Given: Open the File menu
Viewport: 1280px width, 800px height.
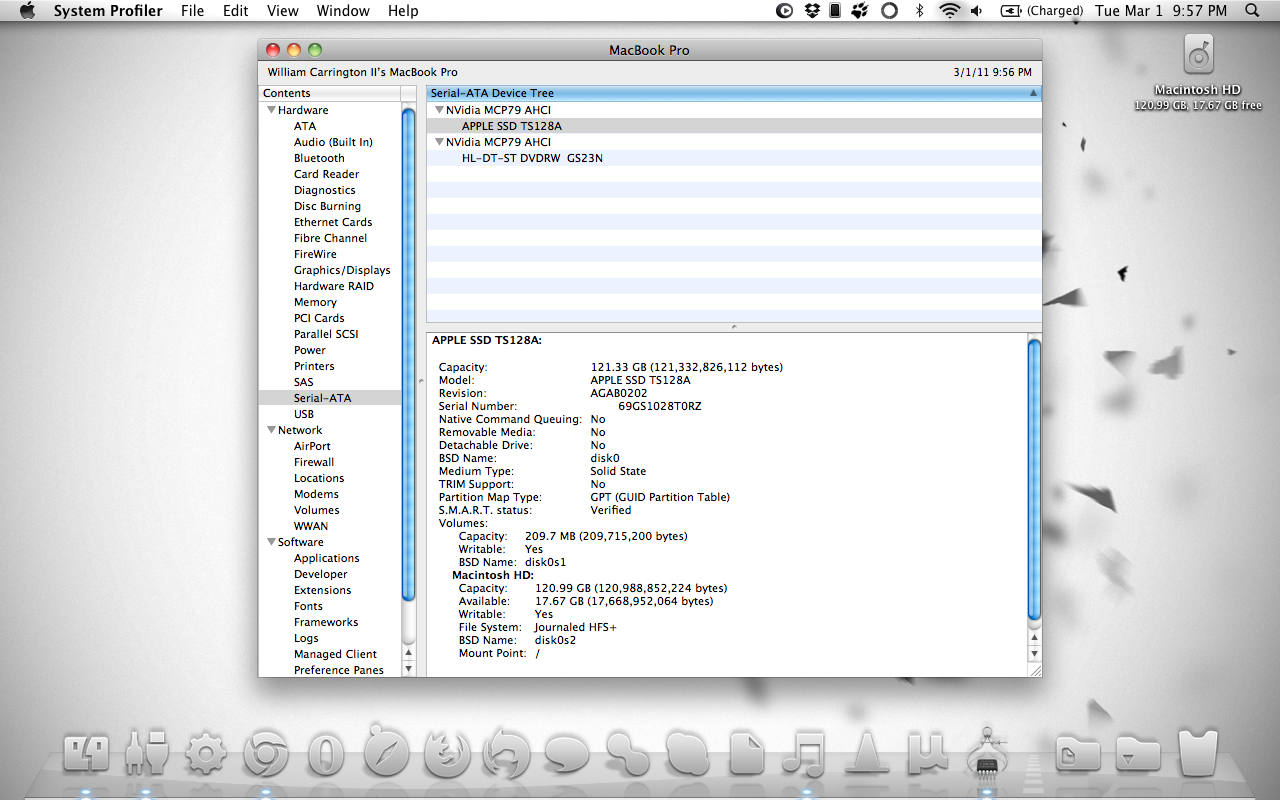Looking at the screenshot, I should [192, 11].
